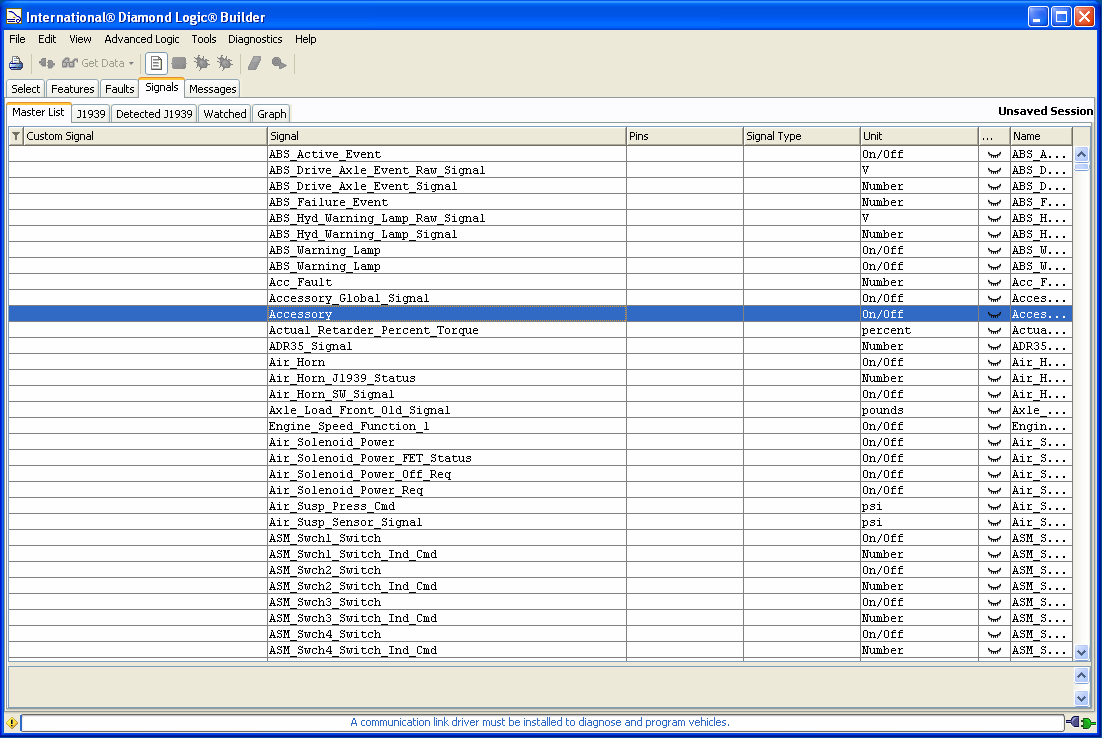Screen dimensions: 1102x738
Task: Click the 'pounds' unit cell
Action: [919, 410]
